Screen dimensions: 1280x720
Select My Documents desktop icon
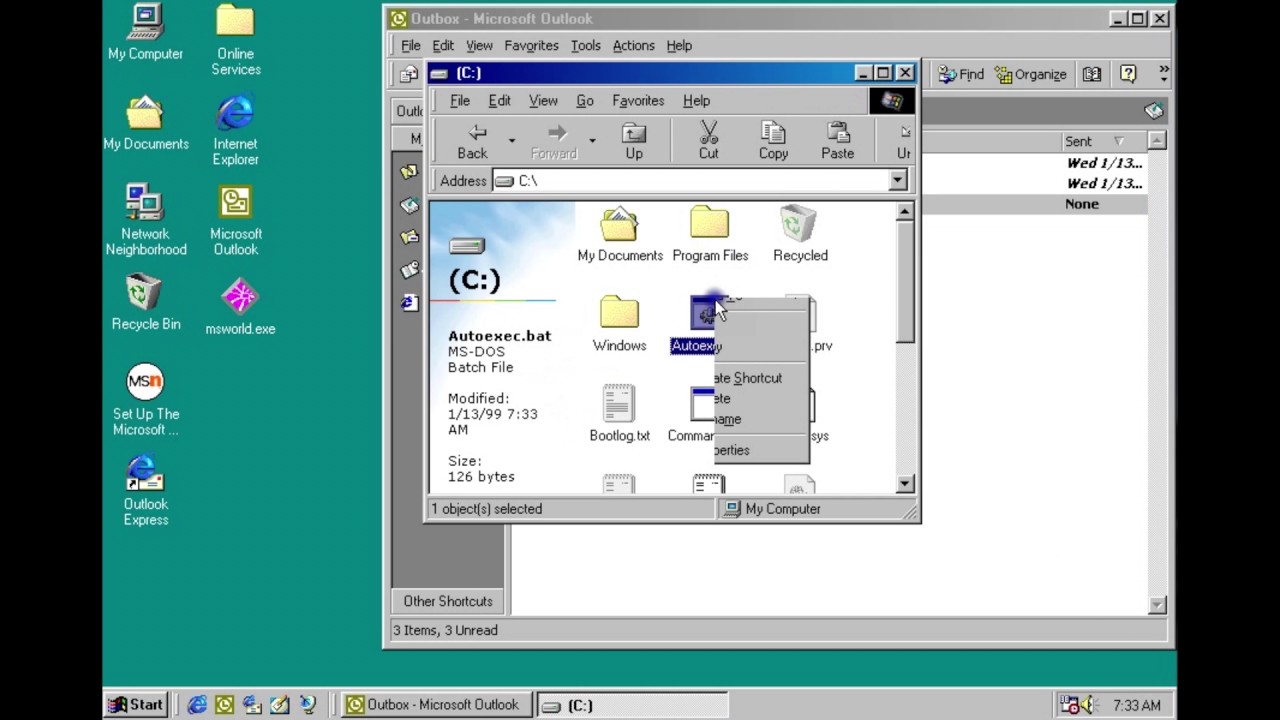(x=145, y=122)
